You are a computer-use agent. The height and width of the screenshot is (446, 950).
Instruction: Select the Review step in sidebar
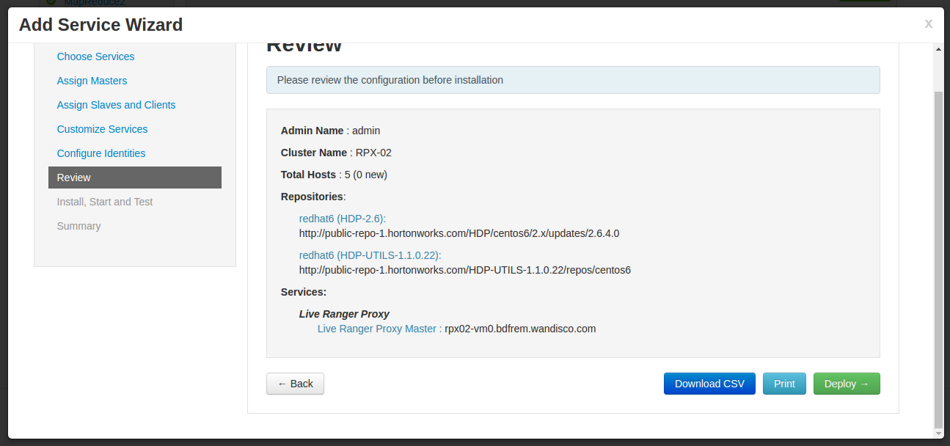tap(135, 178)
